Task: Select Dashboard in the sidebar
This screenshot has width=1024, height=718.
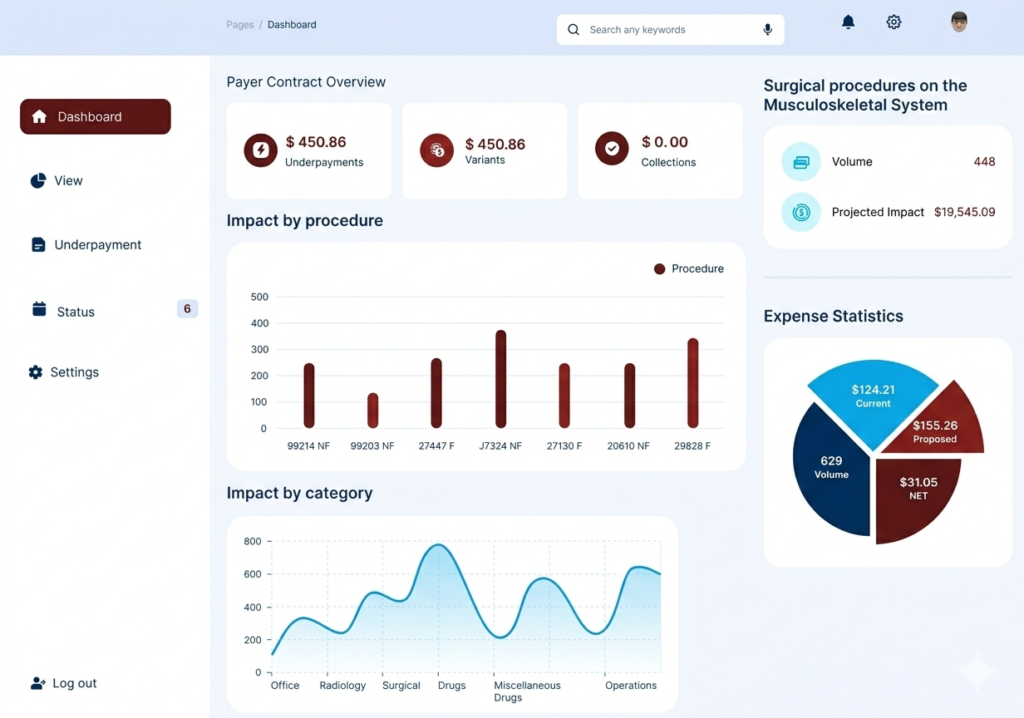Action: pos(95,117)
